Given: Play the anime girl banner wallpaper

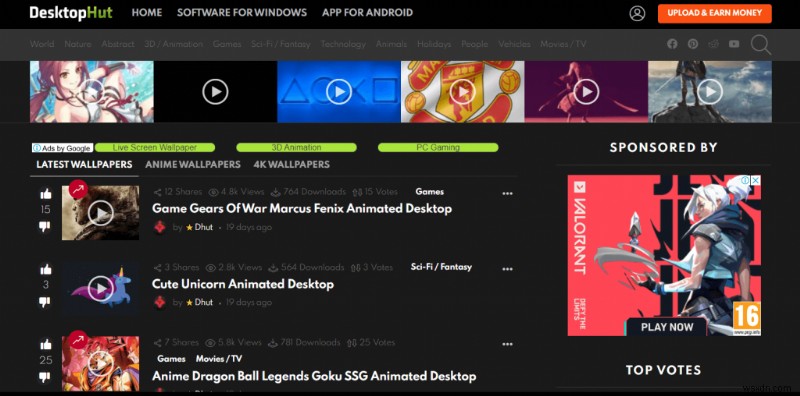Looking at the screenshot, I should (92, 92).
